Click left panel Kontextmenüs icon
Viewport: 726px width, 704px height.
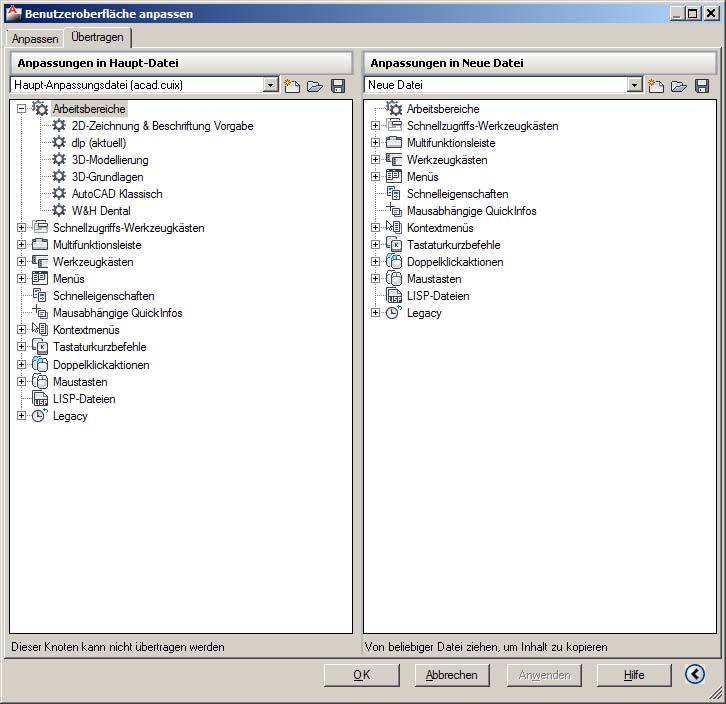(40, 329)
